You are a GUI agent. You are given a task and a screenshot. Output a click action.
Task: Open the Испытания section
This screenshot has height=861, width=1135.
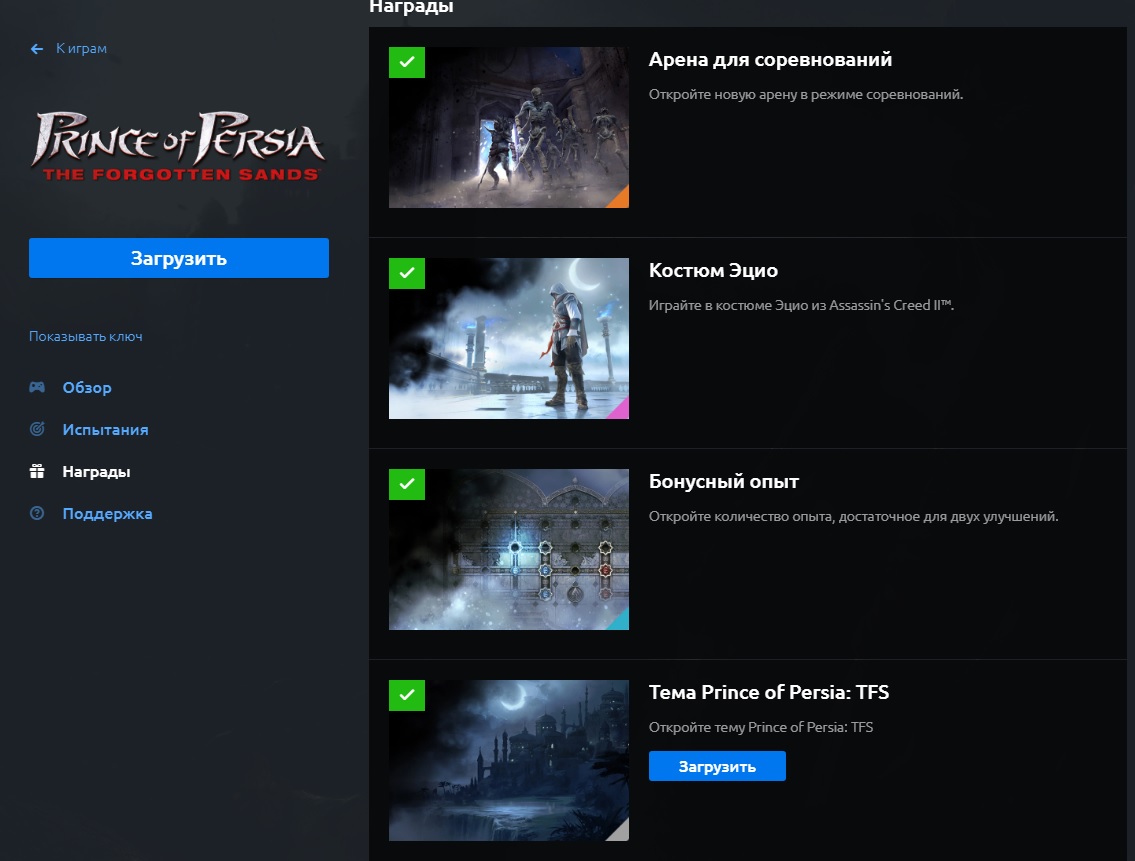click(x=105, y=429)
